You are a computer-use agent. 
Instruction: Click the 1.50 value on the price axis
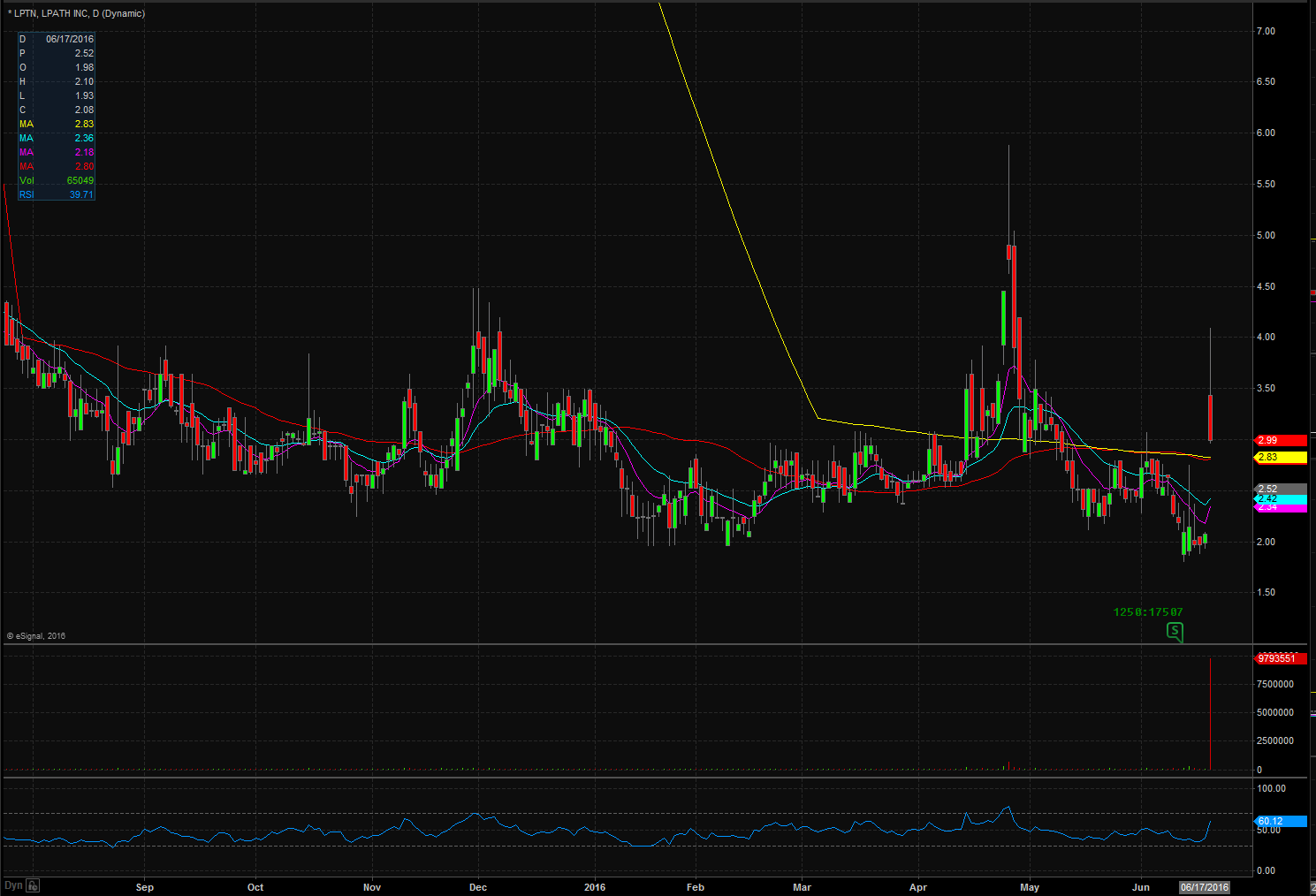1266,592
